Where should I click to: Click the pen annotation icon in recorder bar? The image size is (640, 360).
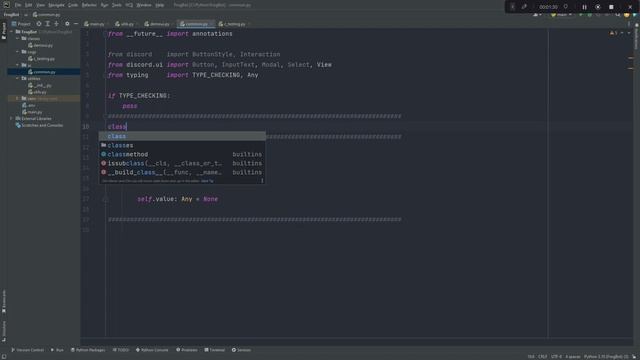pyautogui.click(x=524, y=7)
